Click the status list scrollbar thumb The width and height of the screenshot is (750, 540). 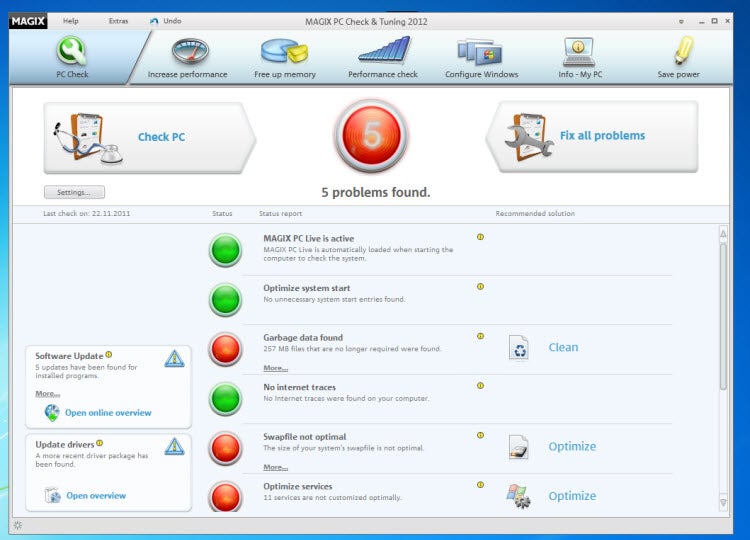click(x=723, y=317)
